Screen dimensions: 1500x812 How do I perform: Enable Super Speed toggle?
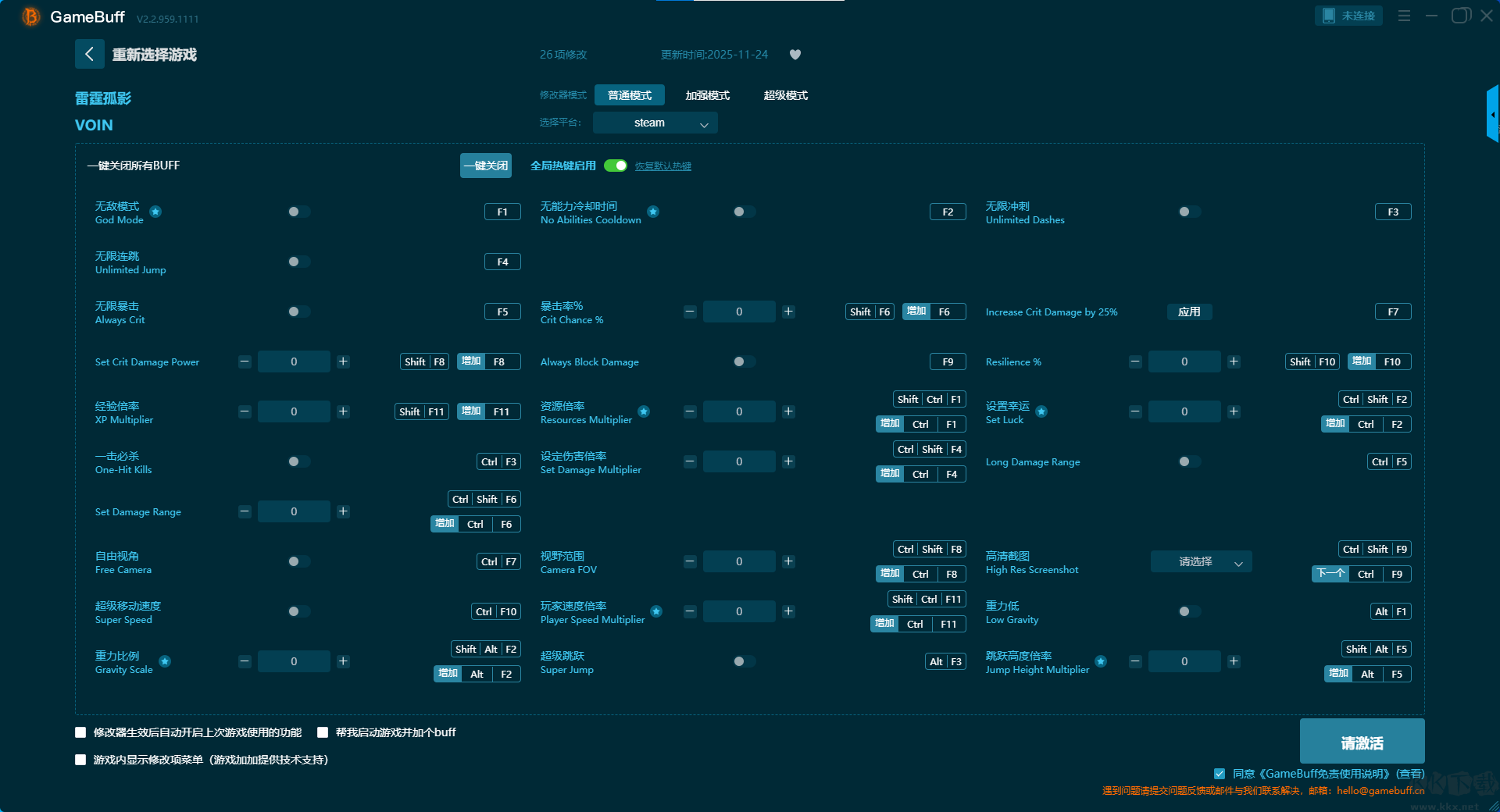[x=298, y=611]
